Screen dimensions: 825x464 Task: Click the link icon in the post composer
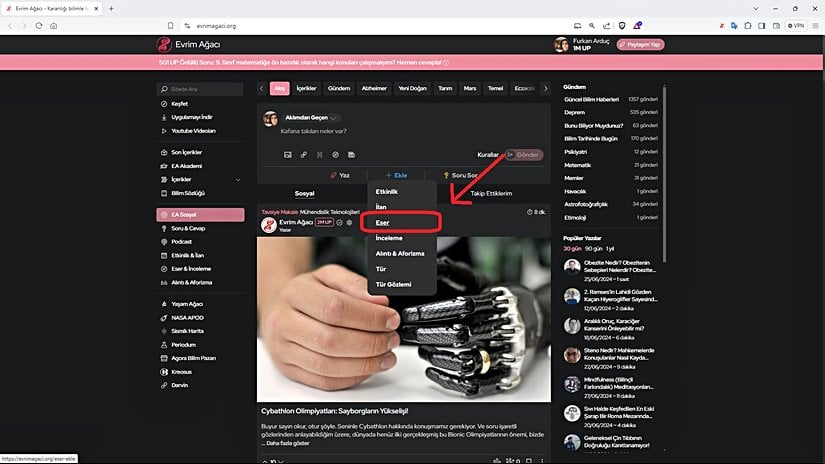pos(304,155)
